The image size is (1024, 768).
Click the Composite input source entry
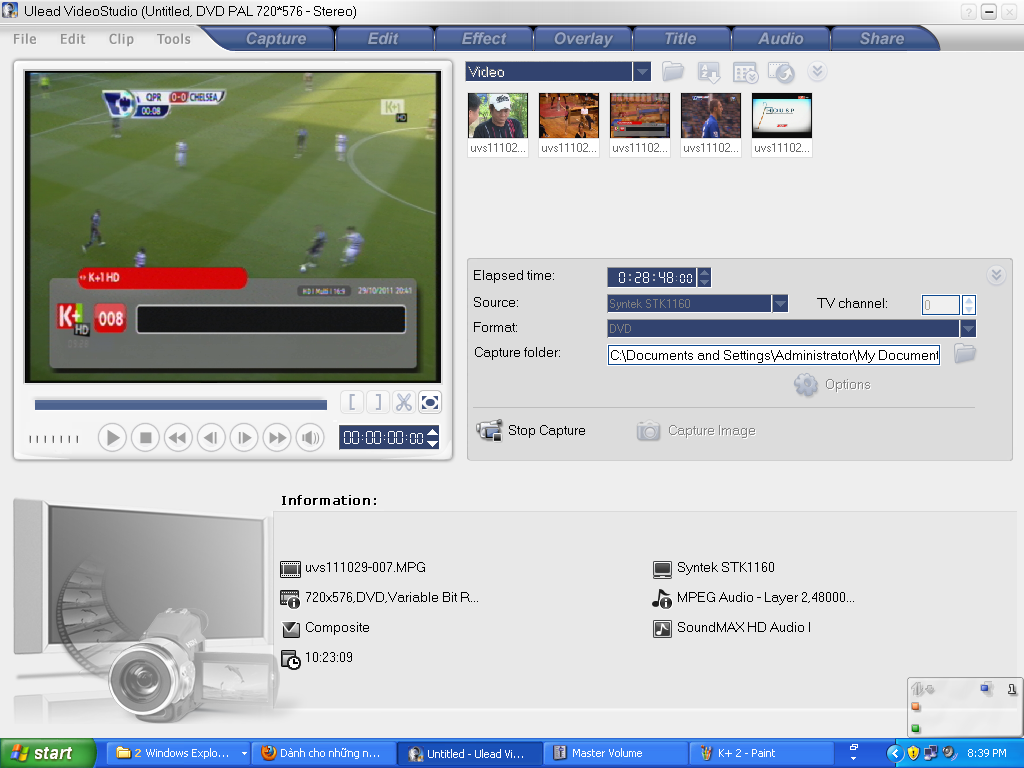[337, 628]
